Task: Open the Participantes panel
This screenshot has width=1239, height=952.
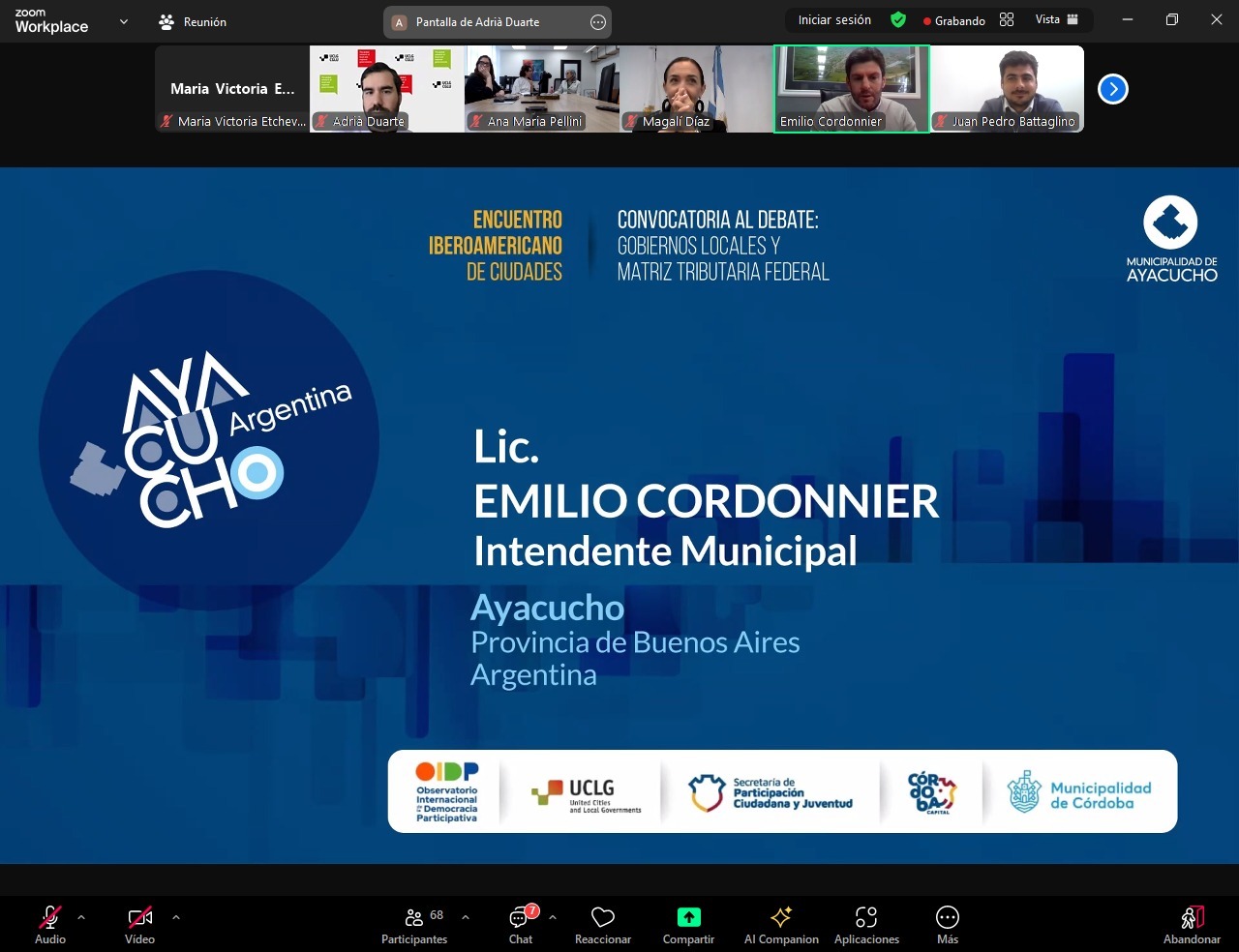Action: pyautogui.click(x=414, y=925)
